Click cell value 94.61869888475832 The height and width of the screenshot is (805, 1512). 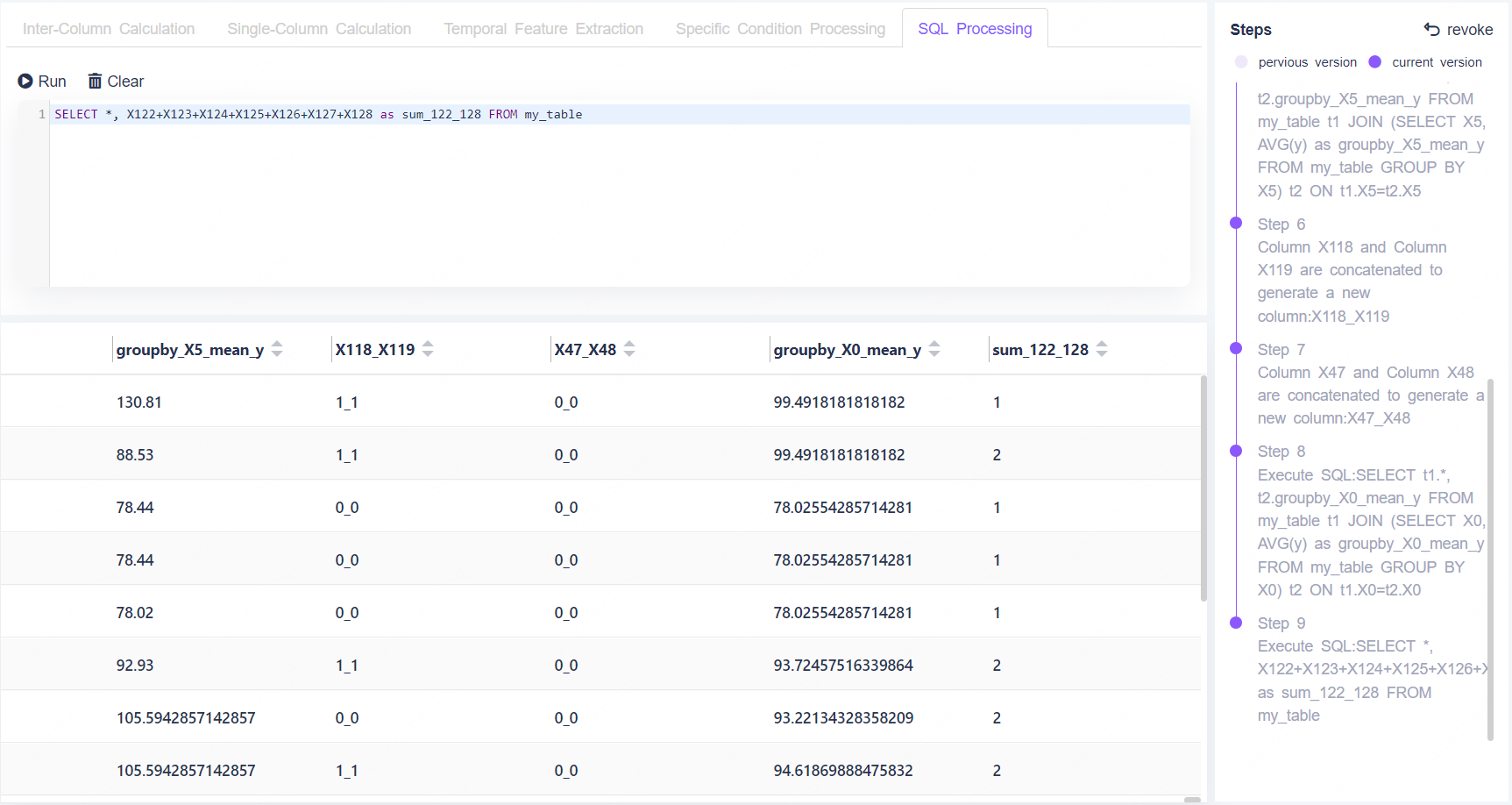tap(843, 771)
